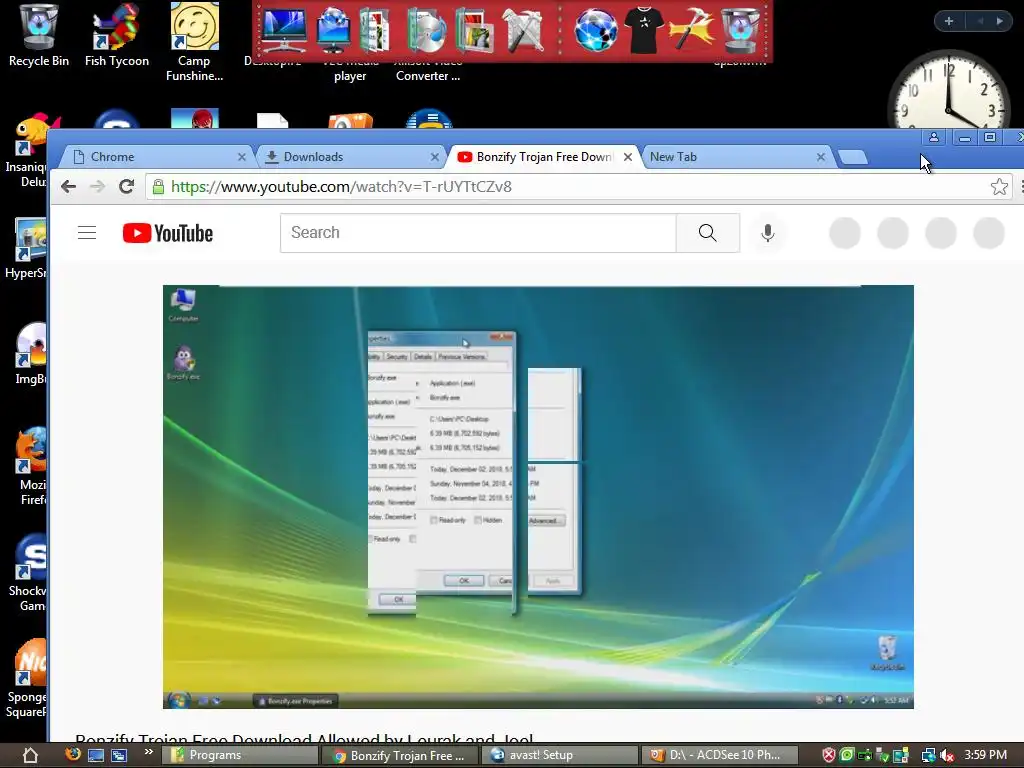Click the plus button on gadget bar
This screenshot has height=768, width=1024.
coord(949,21)
